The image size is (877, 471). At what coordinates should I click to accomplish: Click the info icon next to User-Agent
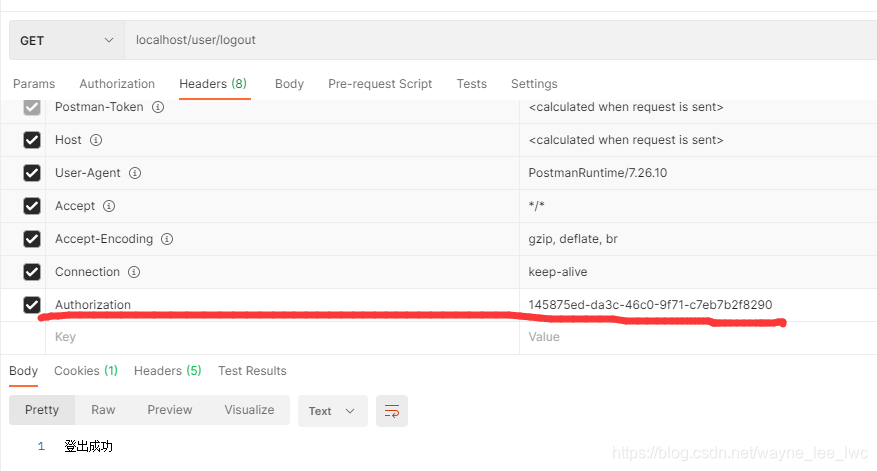(x=135, y=173)
